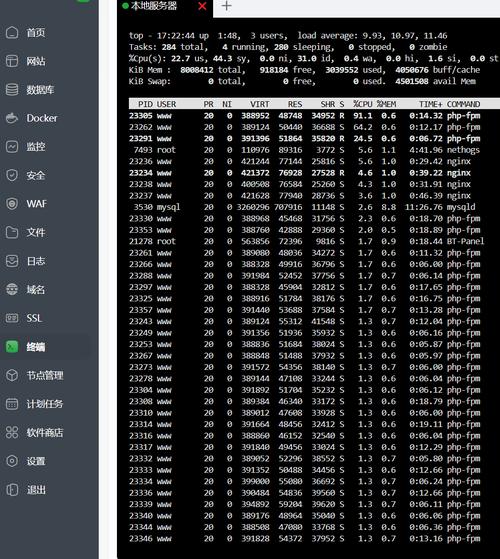Click the 退出 logout icon

pos(12,489)
